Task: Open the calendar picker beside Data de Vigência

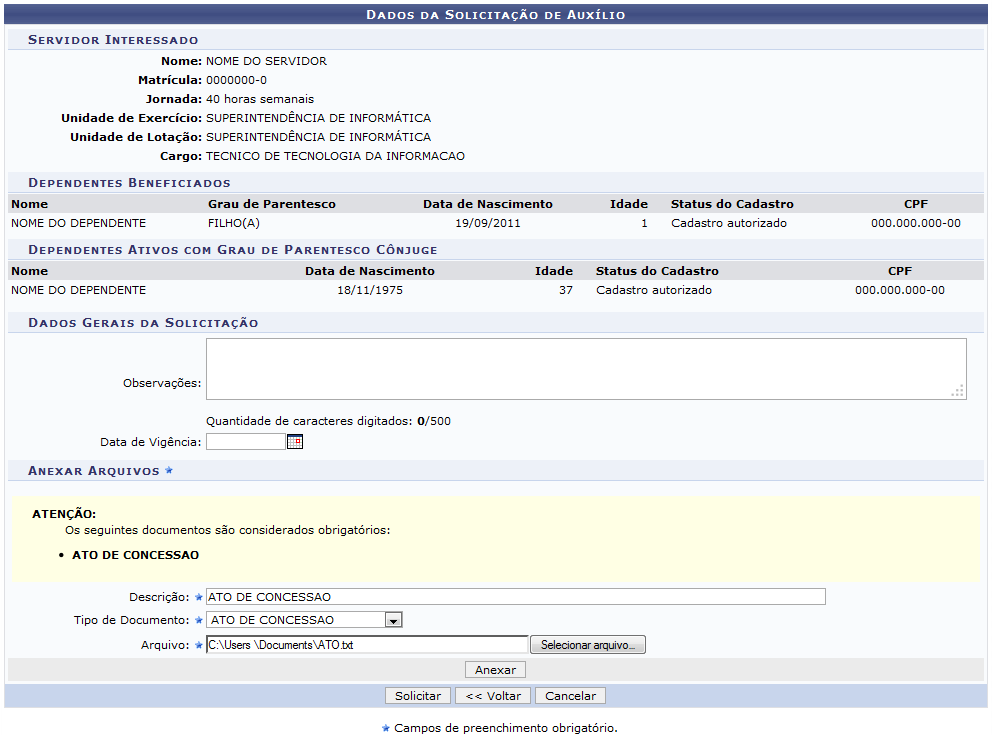Action: 294,442
